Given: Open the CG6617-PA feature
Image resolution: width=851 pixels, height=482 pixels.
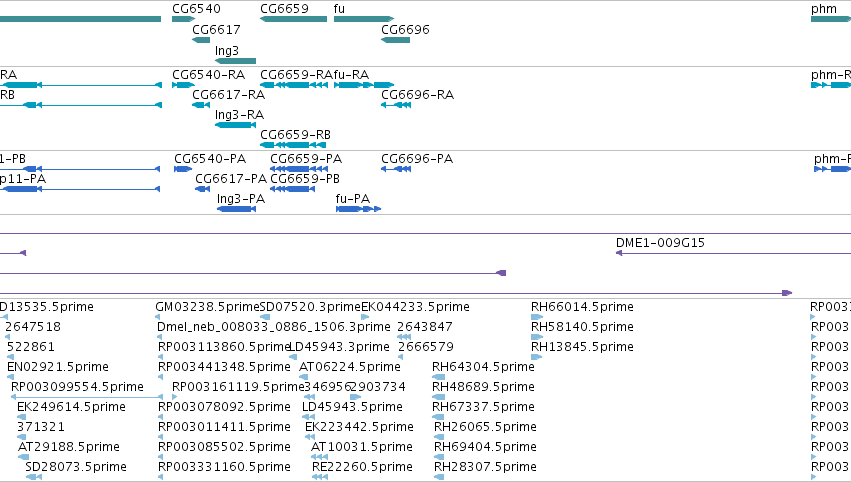Looking at the screenshot, I should coord(202,189).
